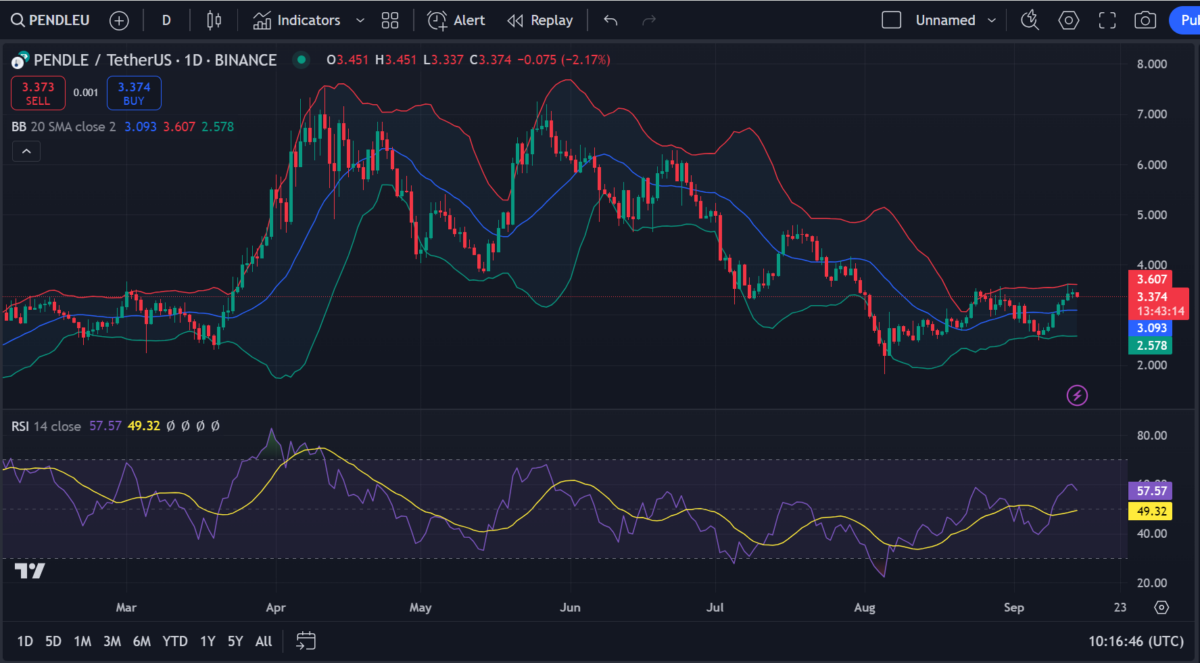This screenshot has width=1200, height=663.
Task: Click the blue 3.093 basis price label
Action: coord(1150,328)
